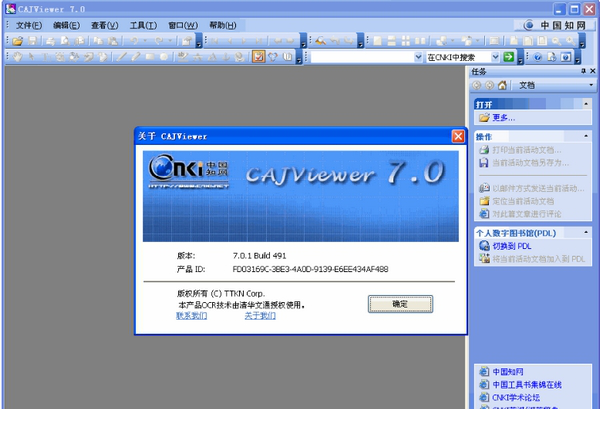Screen dimensions: 600x425
Task: Close the About CAJViewer dialog
Action: click(458, 136)
